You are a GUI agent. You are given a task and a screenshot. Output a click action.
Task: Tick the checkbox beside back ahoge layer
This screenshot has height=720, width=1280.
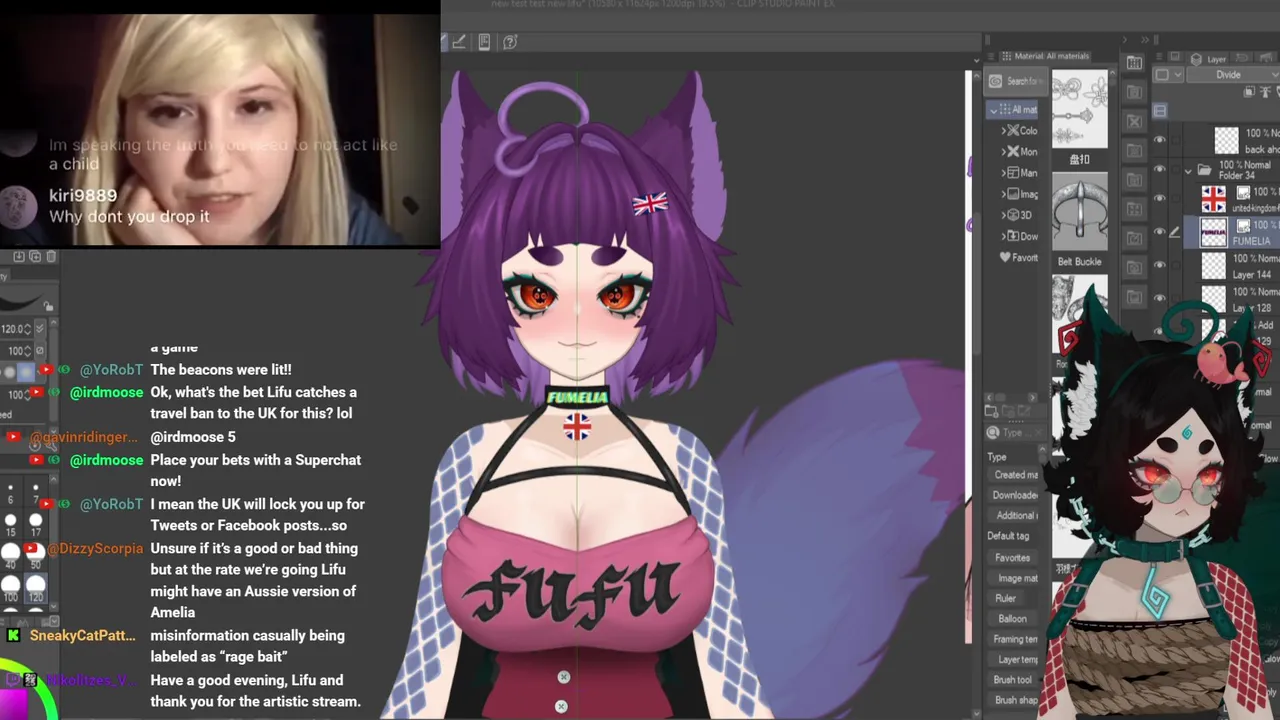1175,140
